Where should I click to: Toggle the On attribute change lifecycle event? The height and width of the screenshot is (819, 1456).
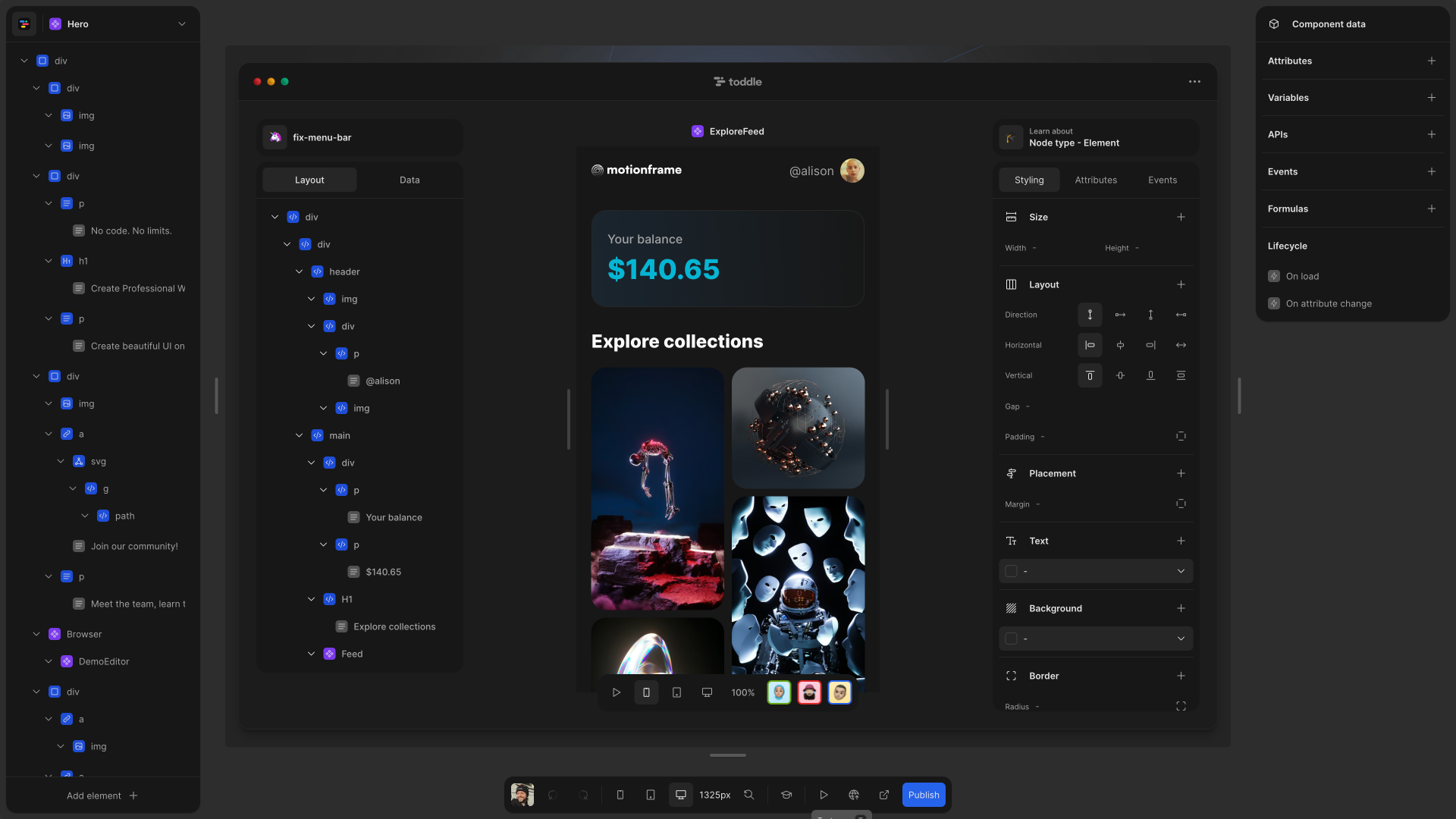point(1274,304)
